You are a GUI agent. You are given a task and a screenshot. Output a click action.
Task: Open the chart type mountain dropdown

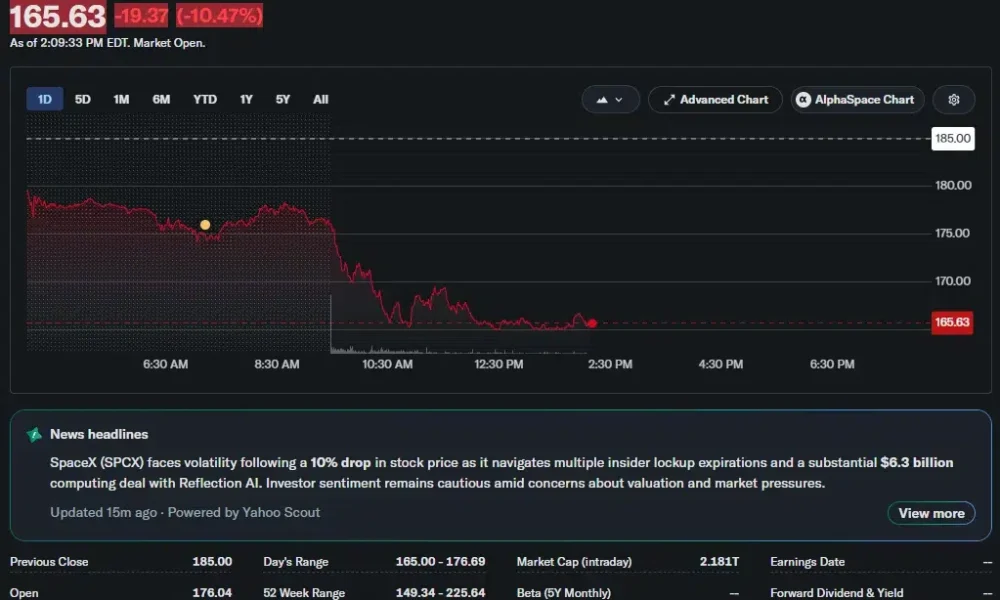tap(610, 99)
